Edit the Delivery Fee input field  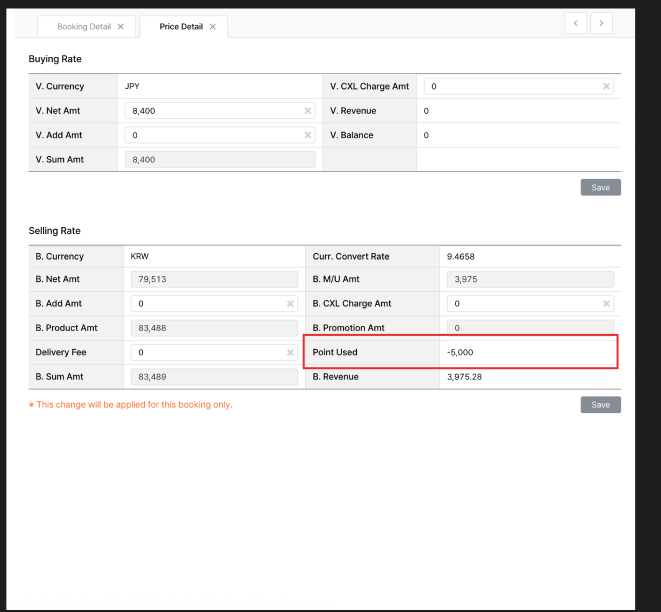(214, 352)
